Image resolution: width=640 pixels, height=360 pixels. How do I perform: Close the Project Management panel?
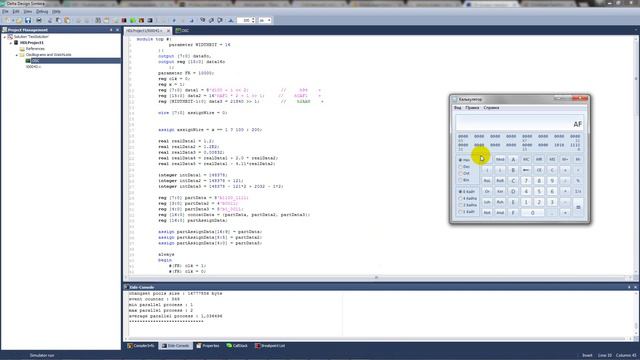click(x=118, y=30)
